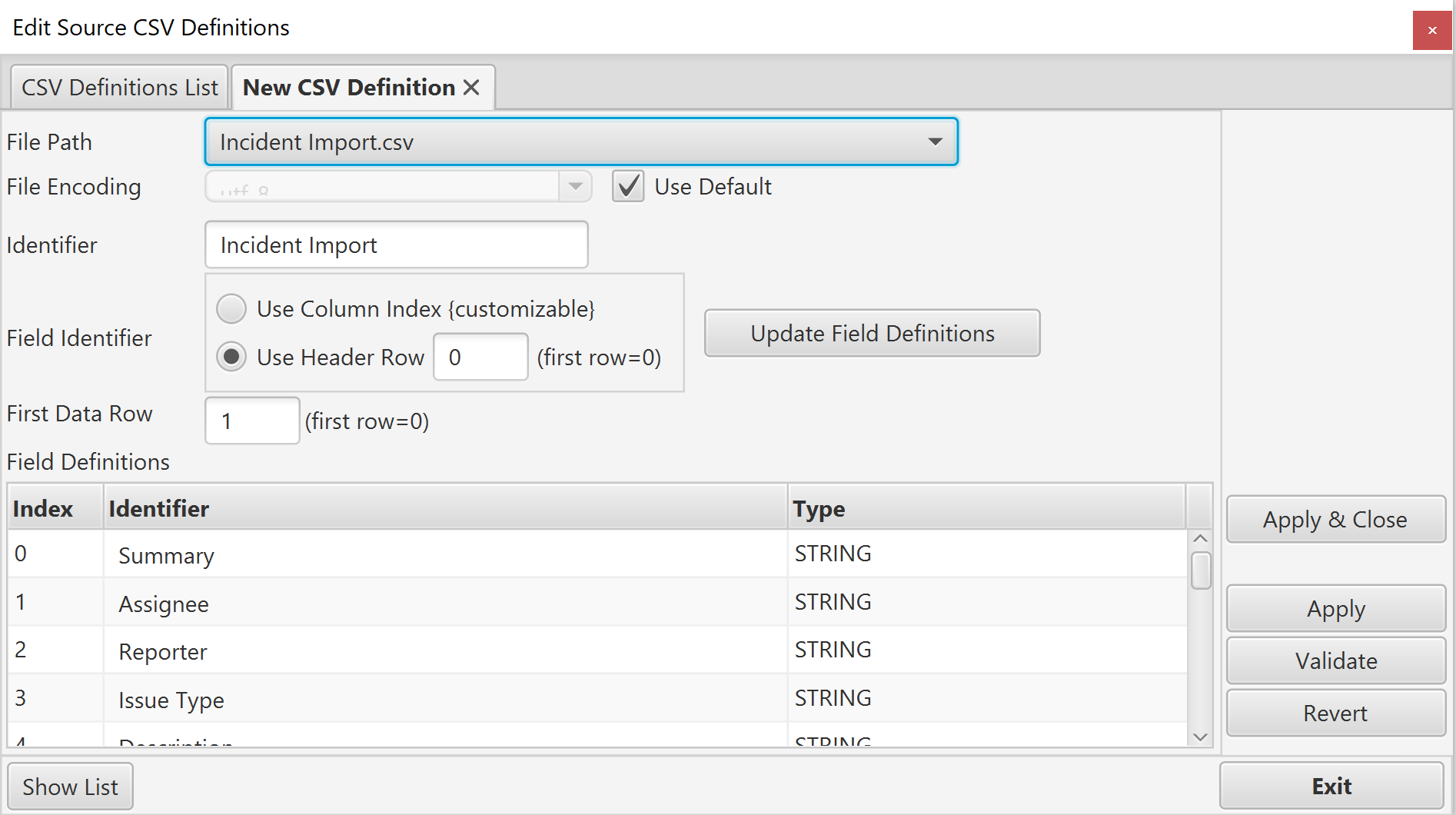Click the First Data Row input field
Viewport: 1456px width, 815px height.
(x=251, y=421)
